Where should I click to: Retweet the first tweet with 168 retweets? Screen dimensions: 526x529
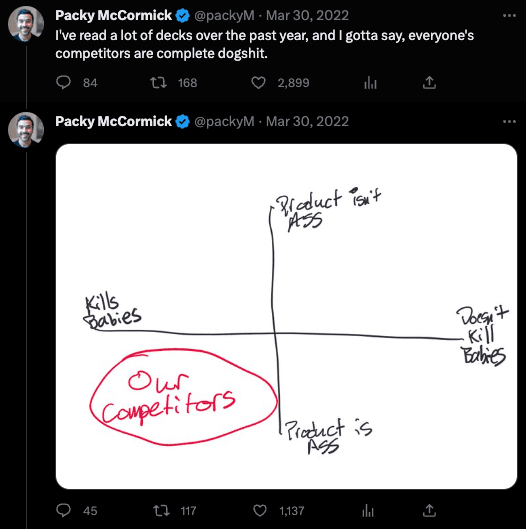point(158,83)
